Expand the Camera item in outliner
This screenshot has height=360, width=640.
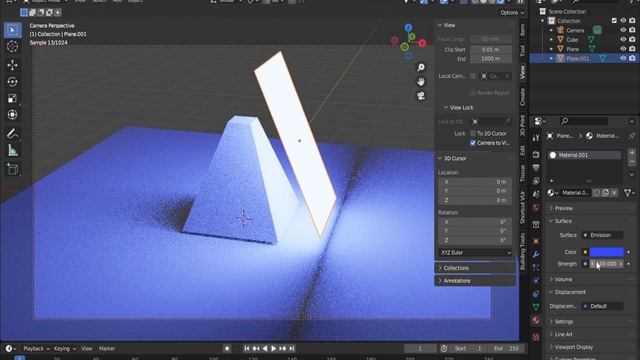tap(551, 30)
